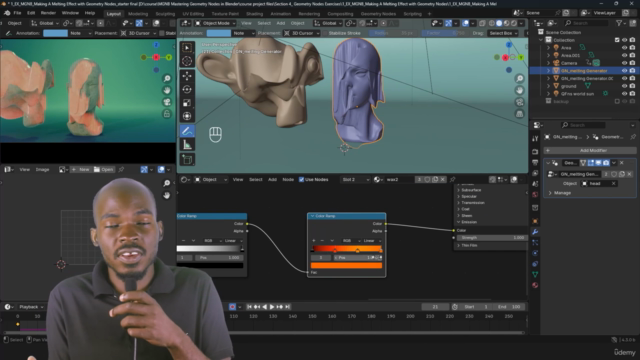Hide GN_melting Generator with eye icon

(x=624, y=71)
